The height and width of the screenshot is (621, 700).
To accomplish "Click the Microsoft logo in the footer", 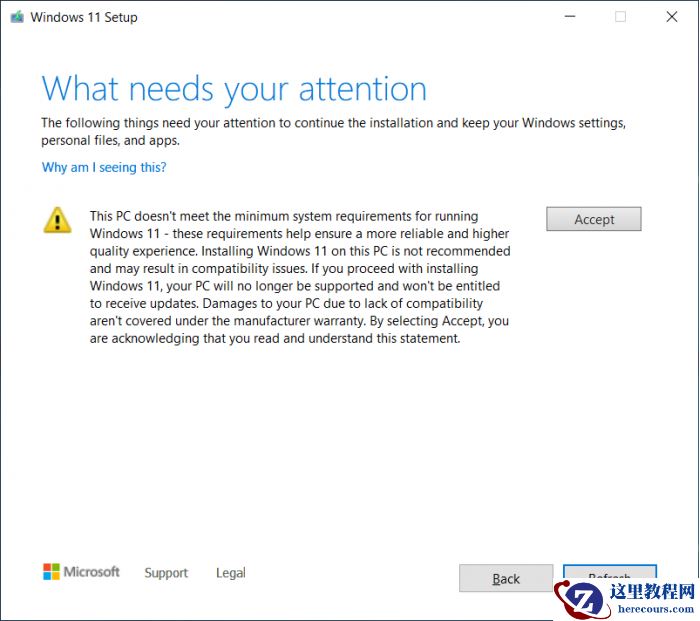I will (81, 572).
